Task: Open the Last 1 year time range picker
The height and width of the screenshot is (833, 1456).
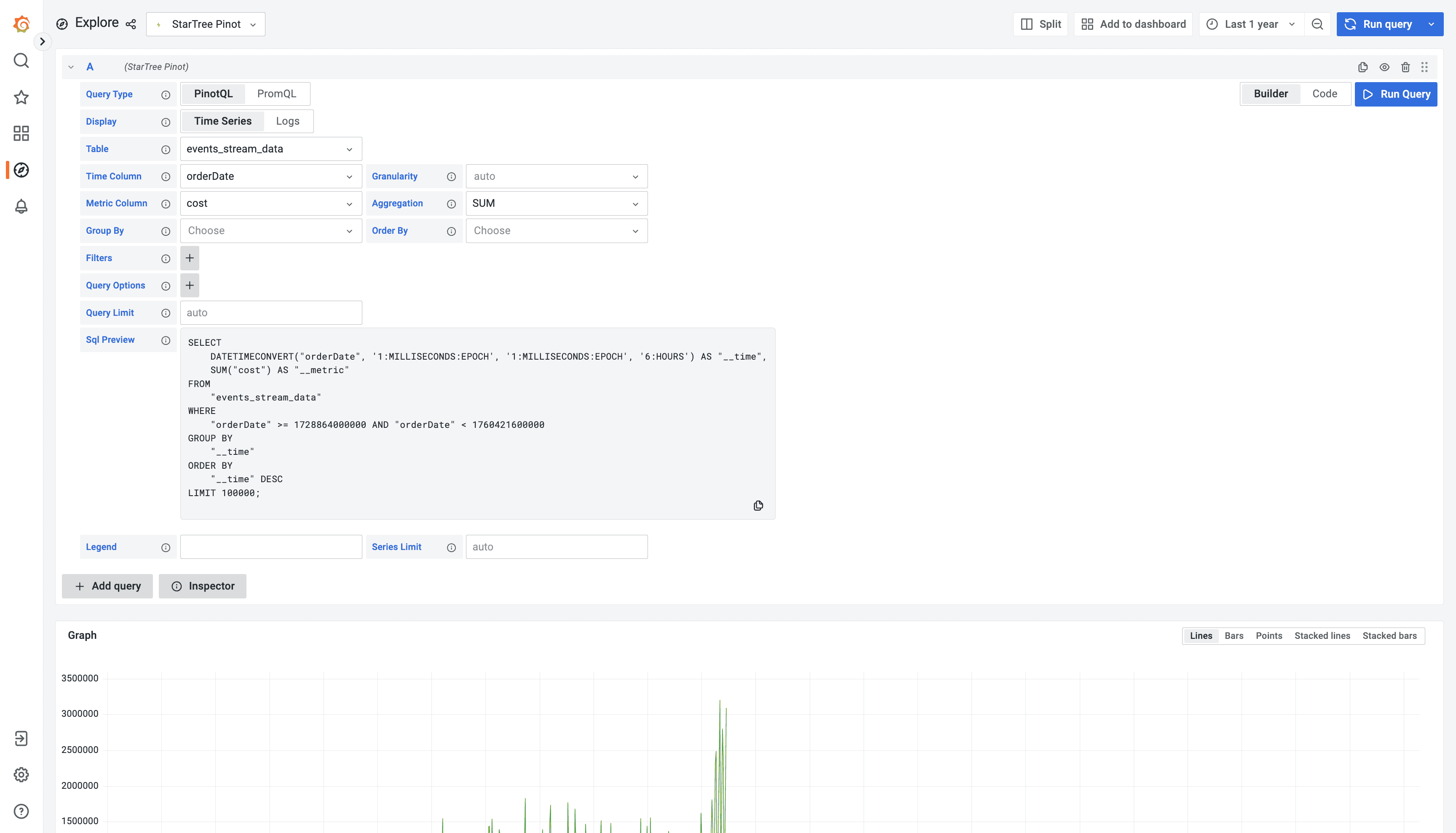Action: (x=1251, y=24)
